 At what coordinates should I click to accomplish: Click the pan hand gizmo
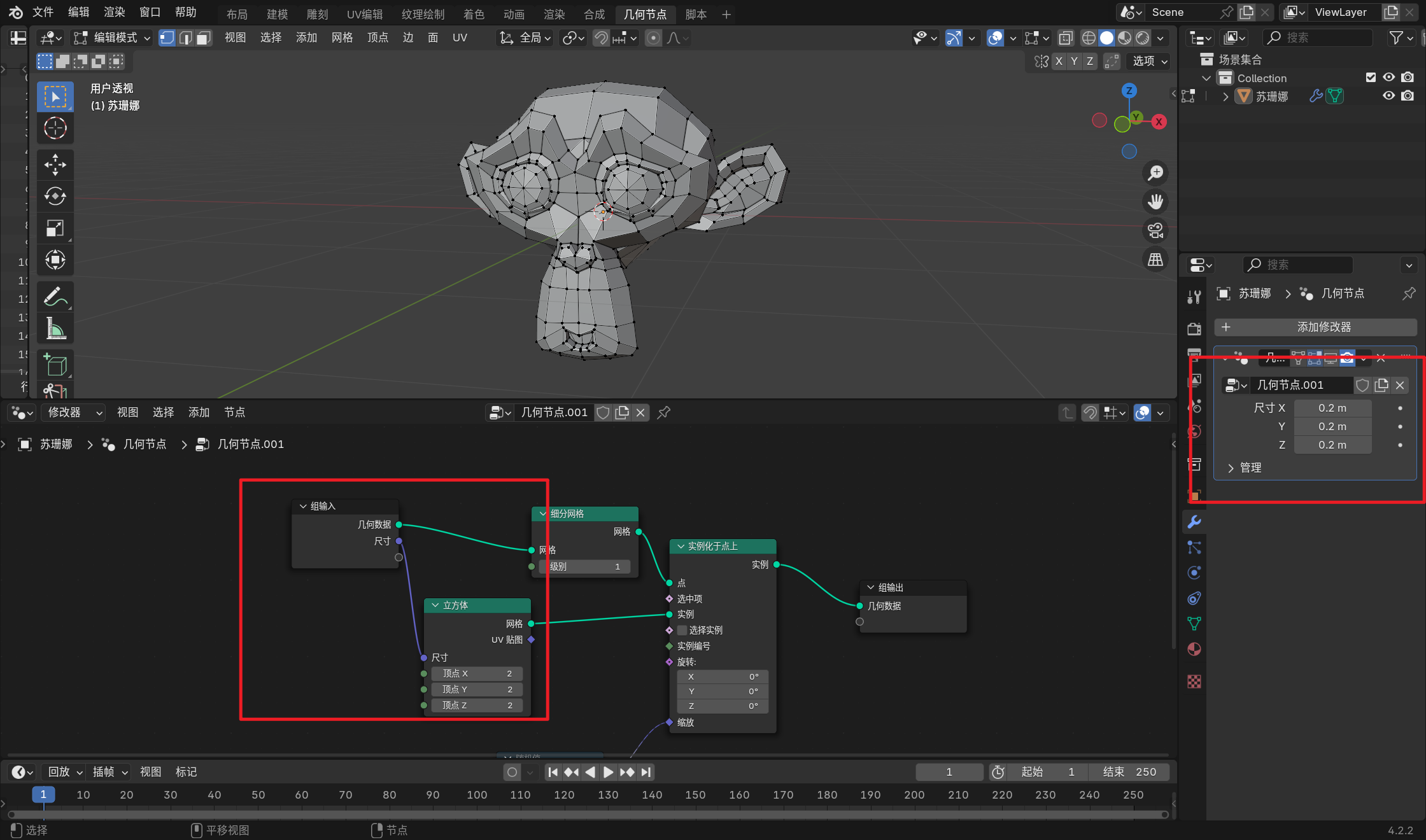coord(1155,202)
